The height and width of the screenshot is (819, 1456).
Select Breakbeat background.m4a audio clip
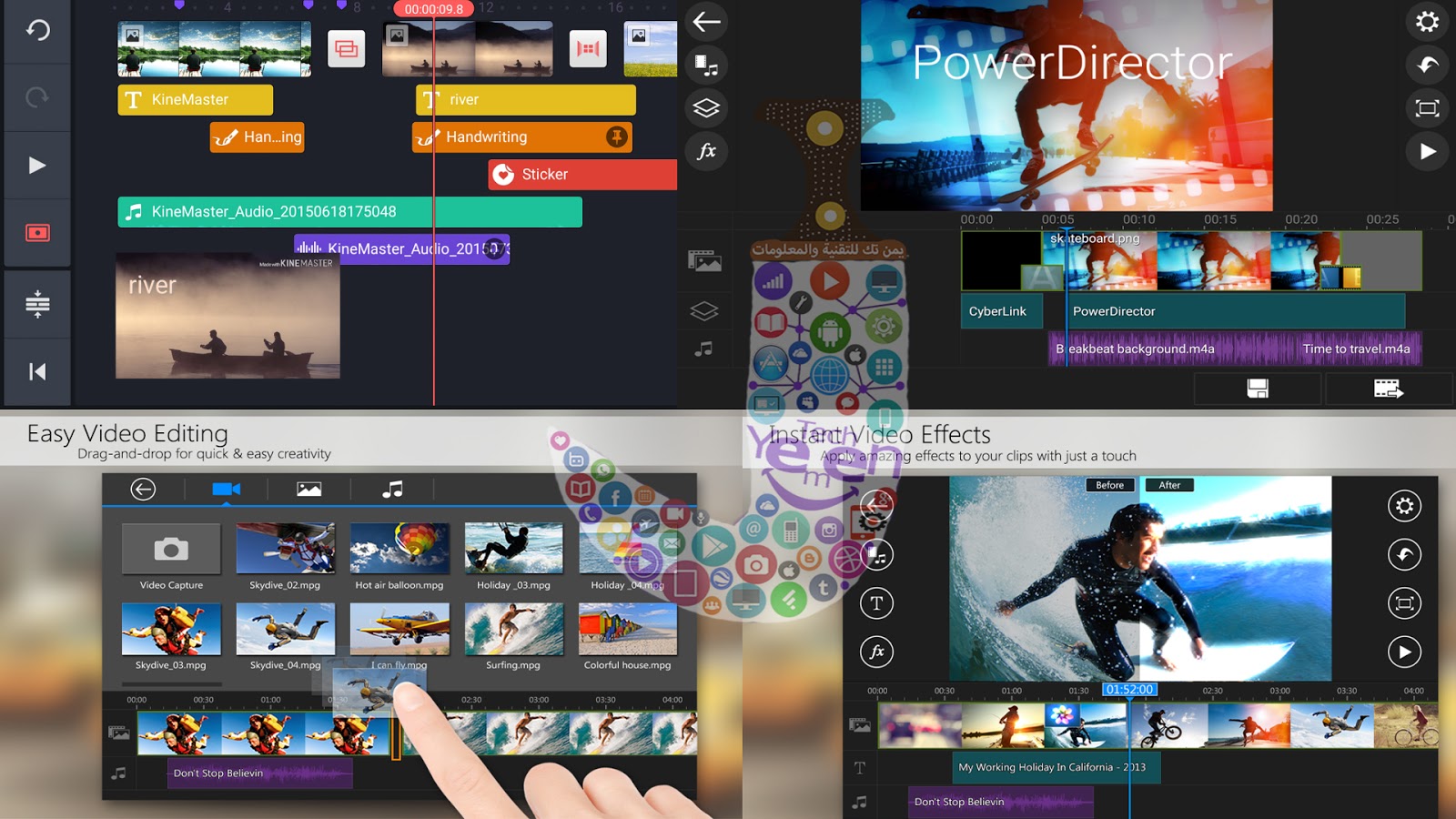pos(1172,349)
